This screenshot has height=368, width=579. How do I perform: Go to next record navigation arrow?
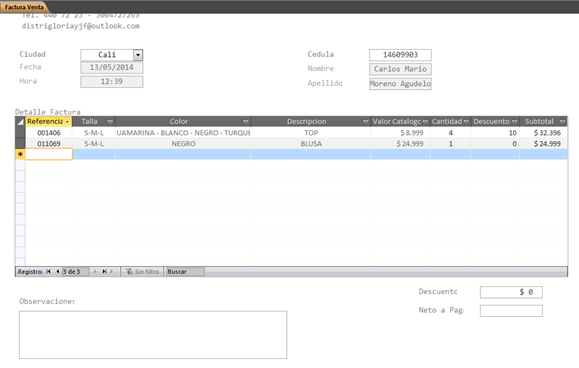[x=95, y=272]
